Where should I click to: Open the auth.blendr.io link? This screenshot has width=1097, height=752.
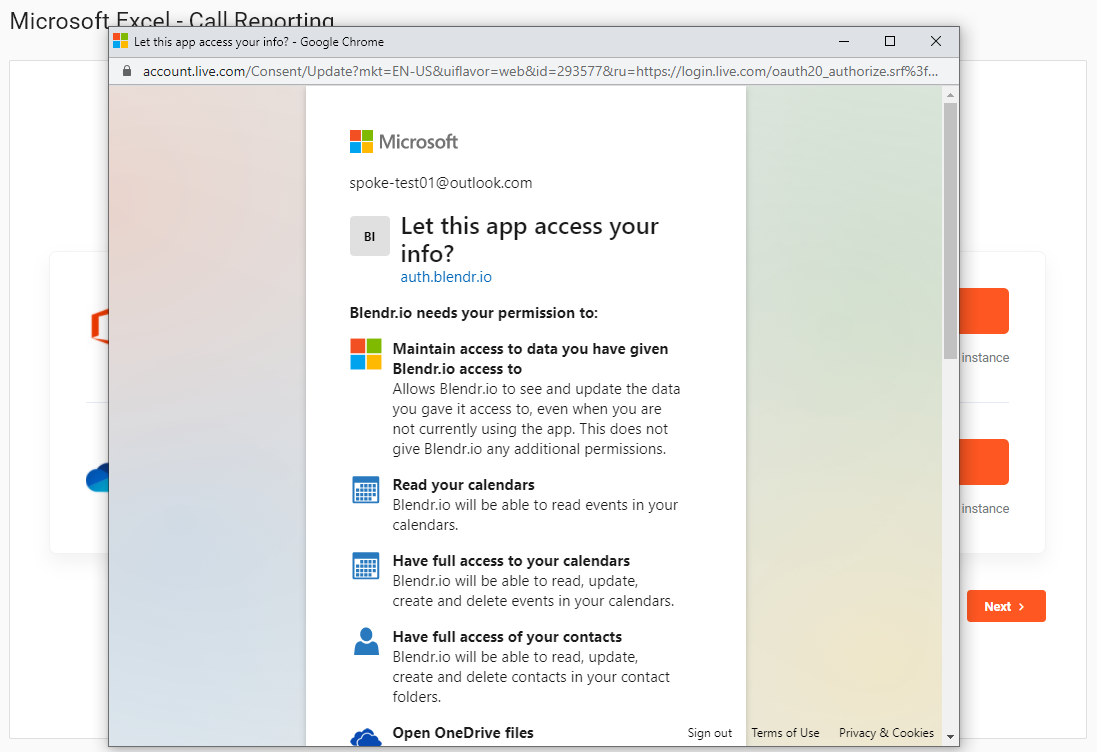point(446,276)
